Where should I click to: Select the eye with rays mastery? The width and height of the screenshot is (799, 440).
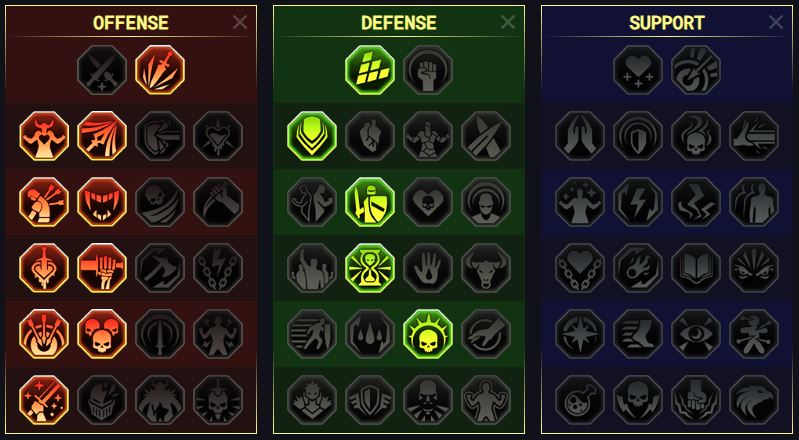(696, 334)
